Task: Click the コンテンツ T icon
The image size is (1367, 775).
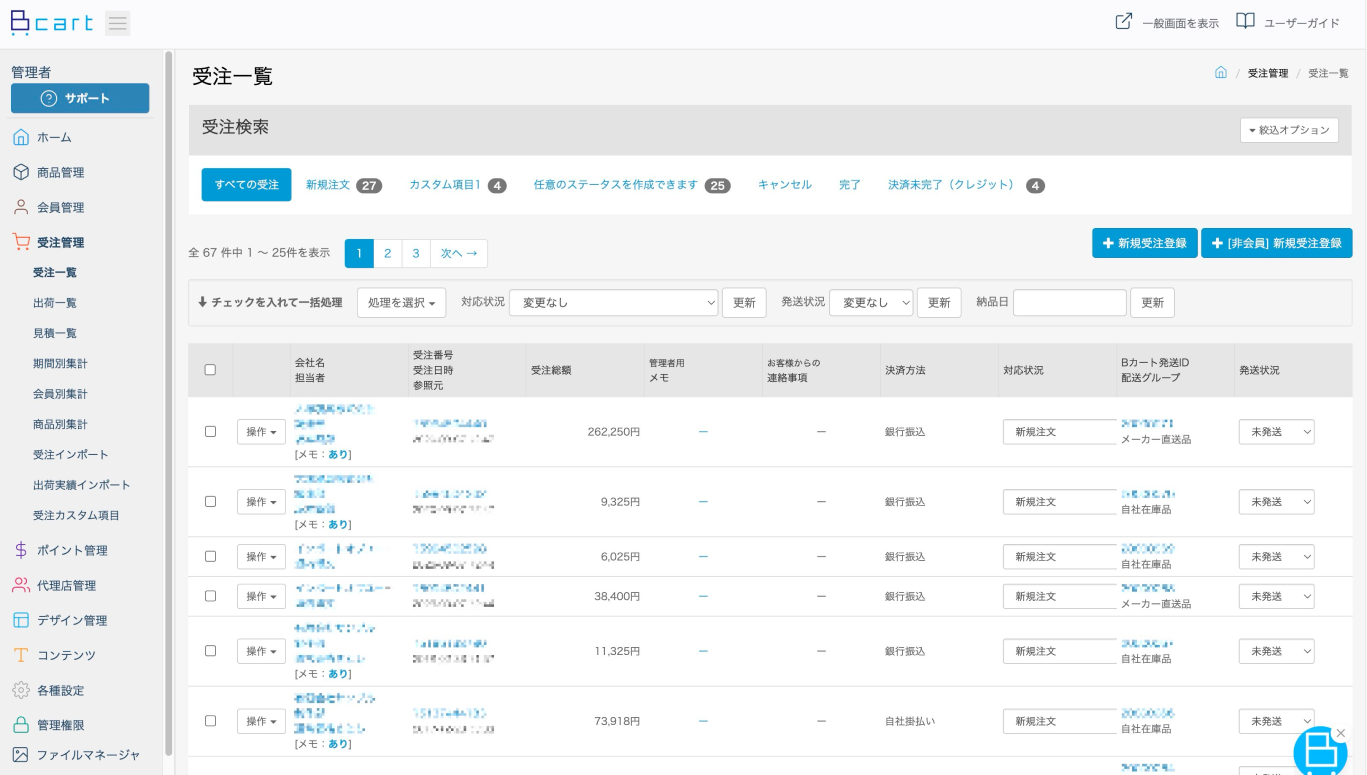Action: [x=21, y=655]
